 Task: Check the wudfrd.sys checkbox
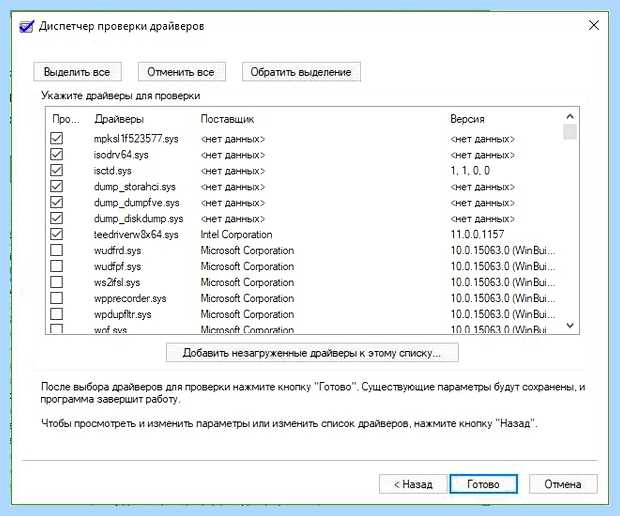pyautogui.click(x=57, y=250)
